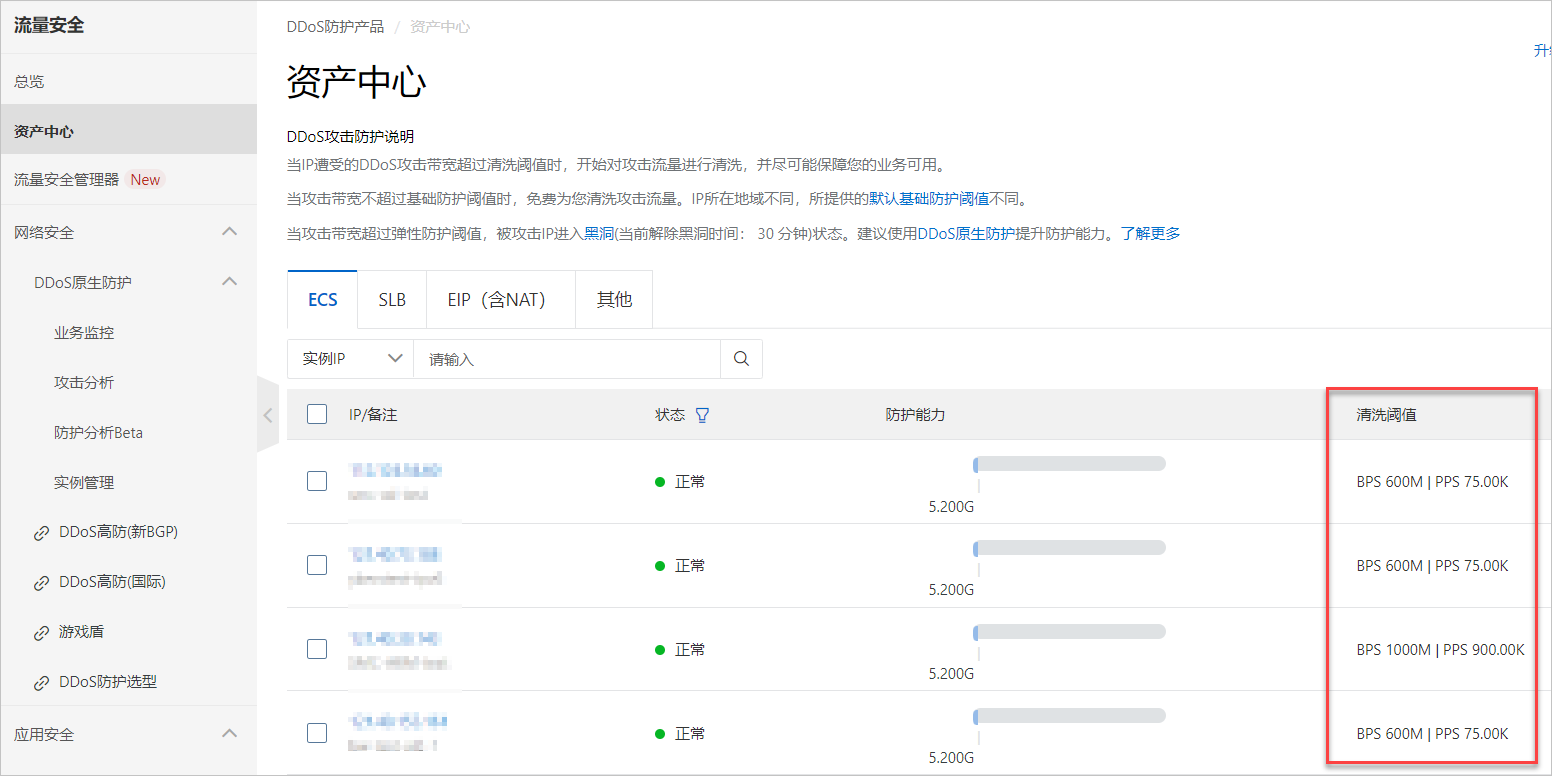Click the BPS 1000M | PPS 900.00K value
1552x776 pixels.
pos(1440,649)
